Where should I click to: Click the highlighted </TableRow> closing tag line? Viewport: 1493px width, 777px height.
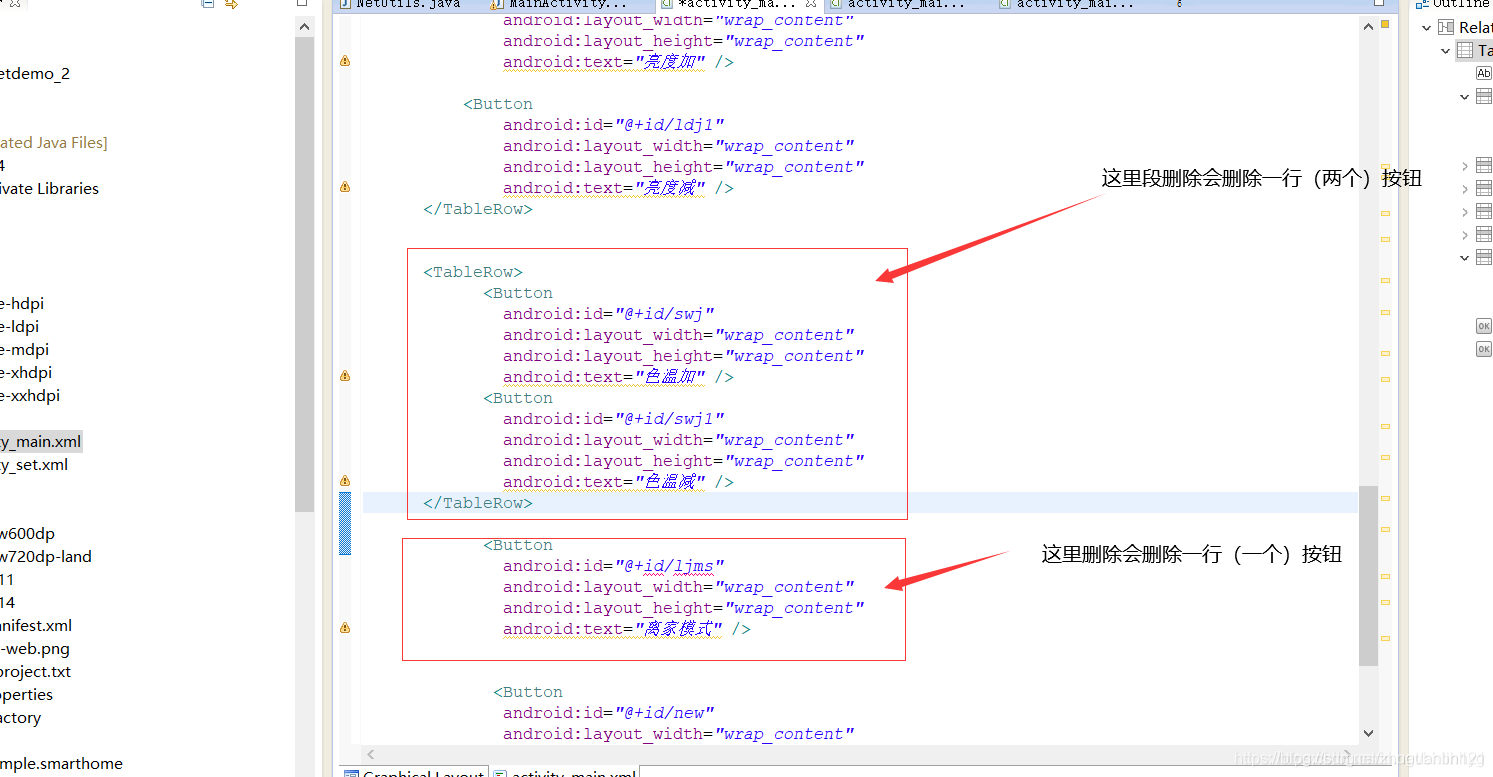click(x=860, y=503)
